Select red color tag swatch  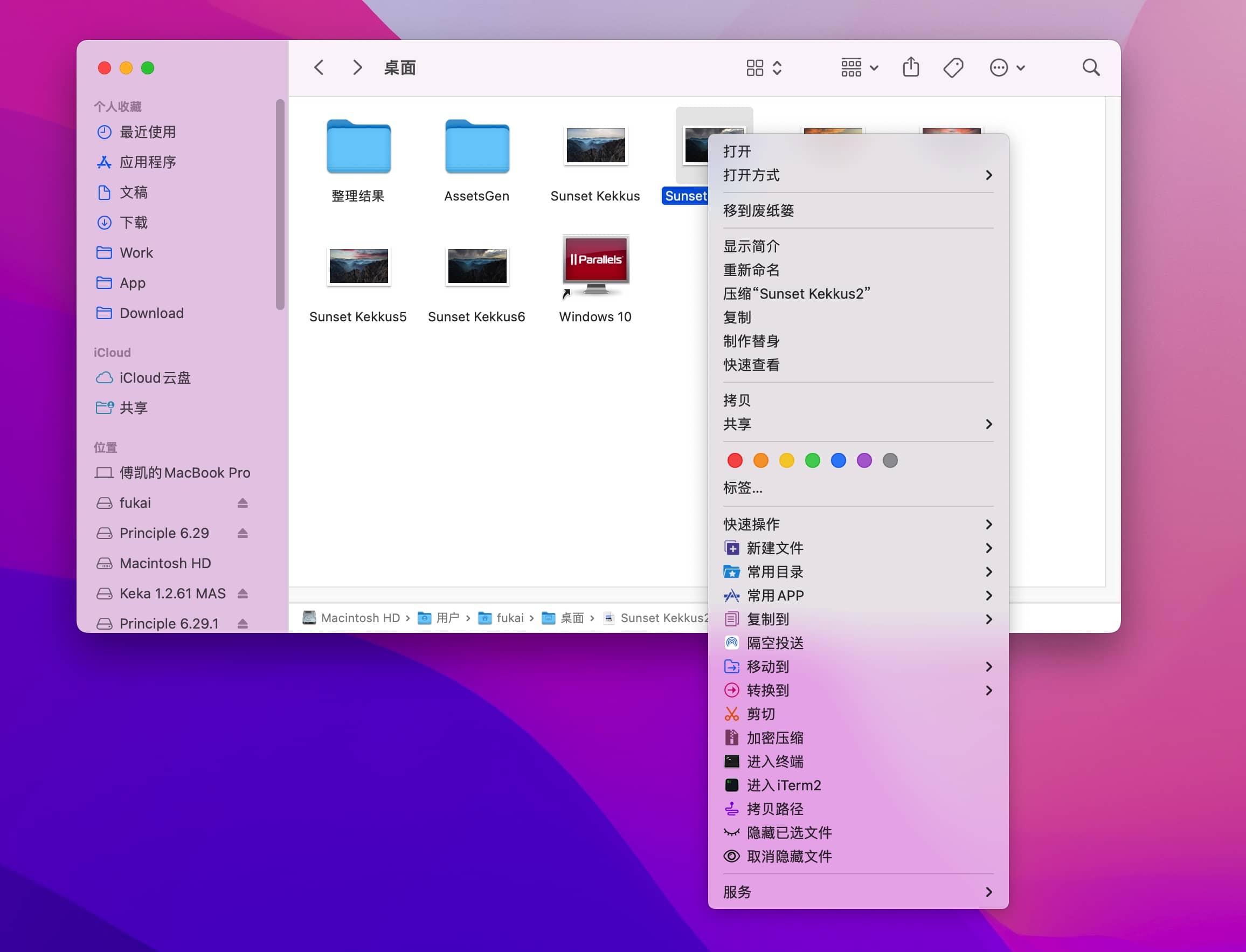736,460
